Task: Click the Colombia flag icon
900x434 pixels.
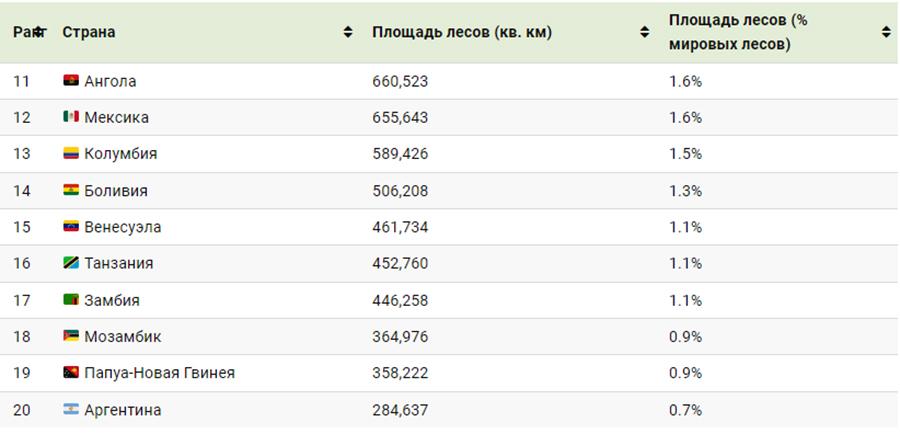Action: [x=71, y=153]
